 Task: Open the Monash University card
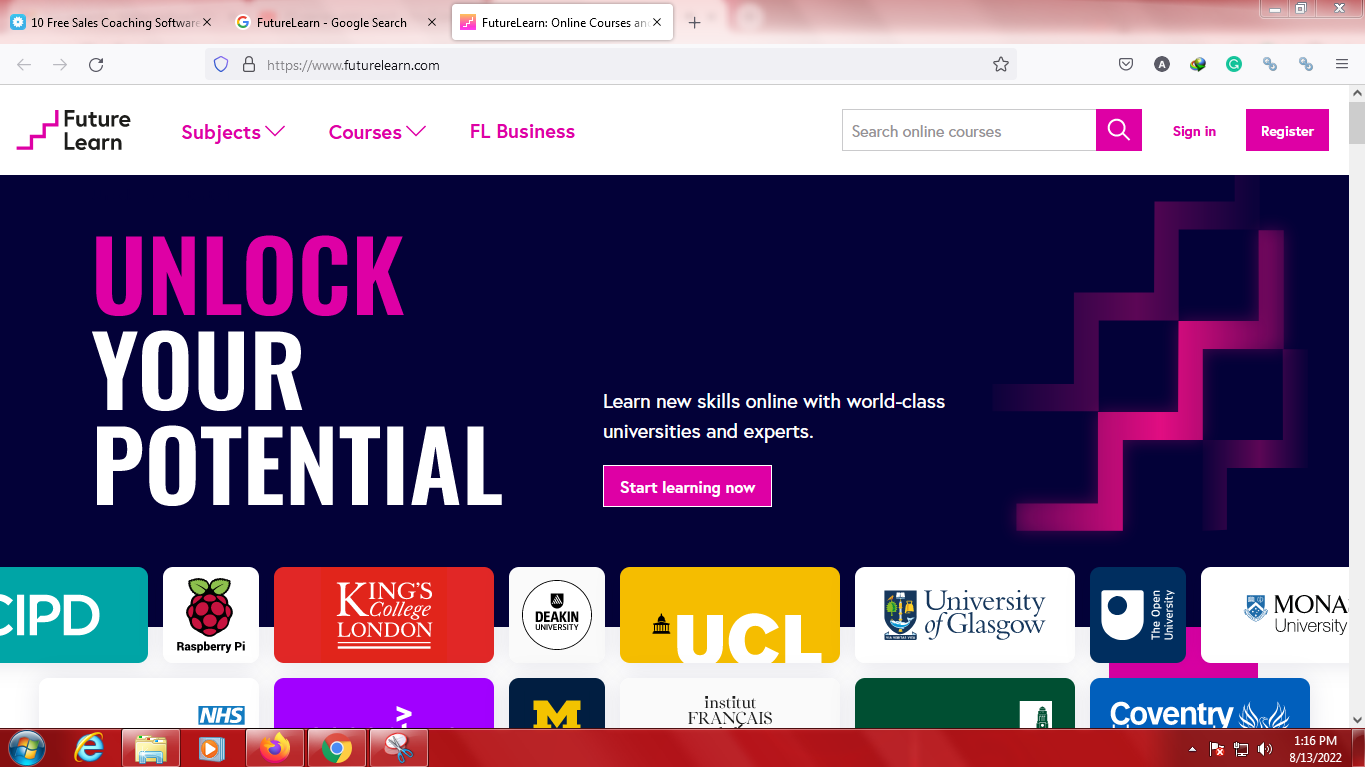point(1275,615)
